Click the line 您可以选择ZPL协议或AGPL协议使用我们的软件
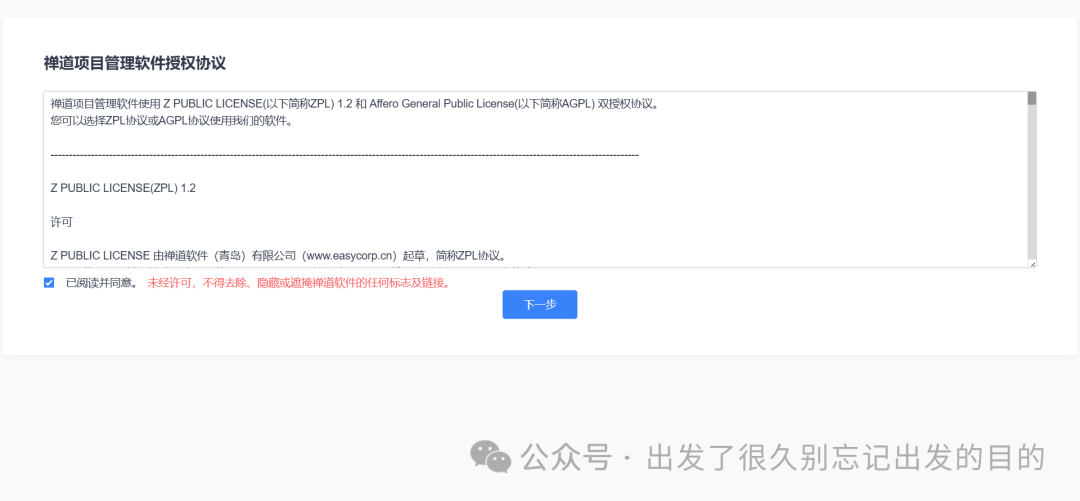Screen dimensions: 1080x501 [x=172, y=122]
